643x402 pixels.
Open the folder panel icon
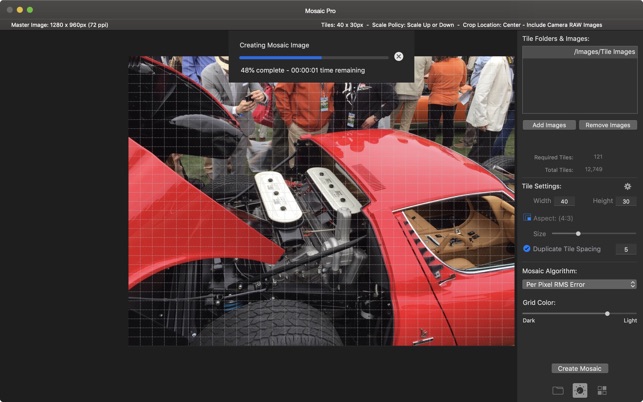pos(558,390)
